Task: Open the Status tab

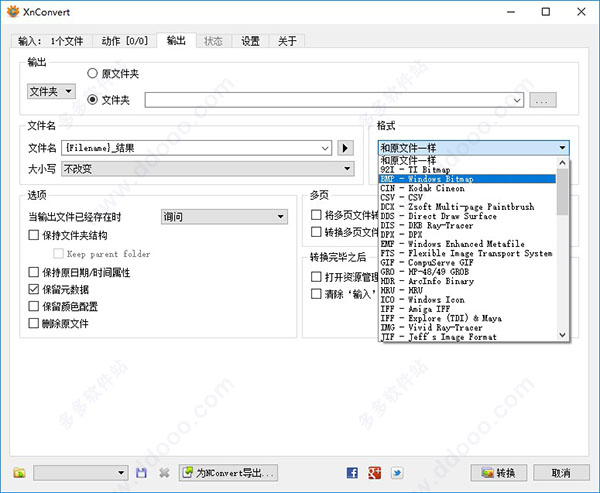Action: point(213,41)
